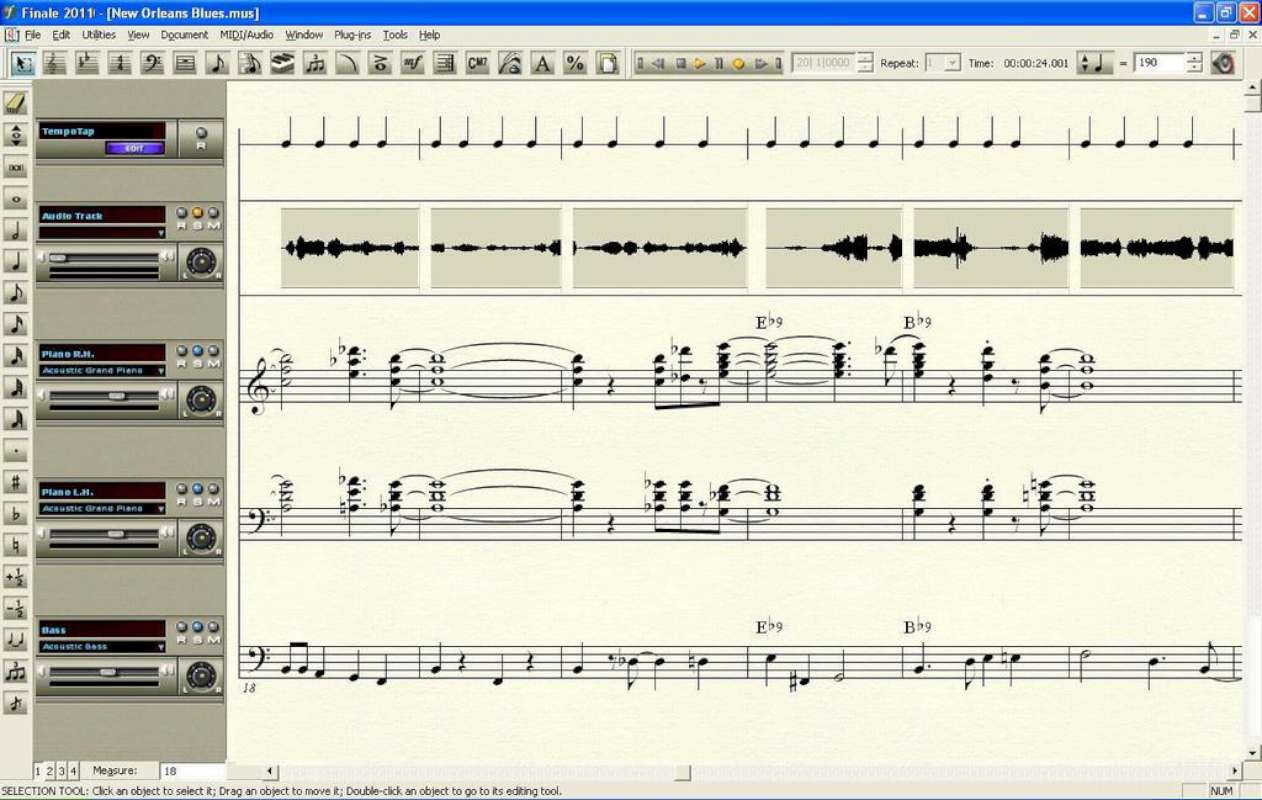Viewport: 1262px width, 800px height.
Task: Select the sharp in the Simple Entry palette
Action: coord(14,481)
